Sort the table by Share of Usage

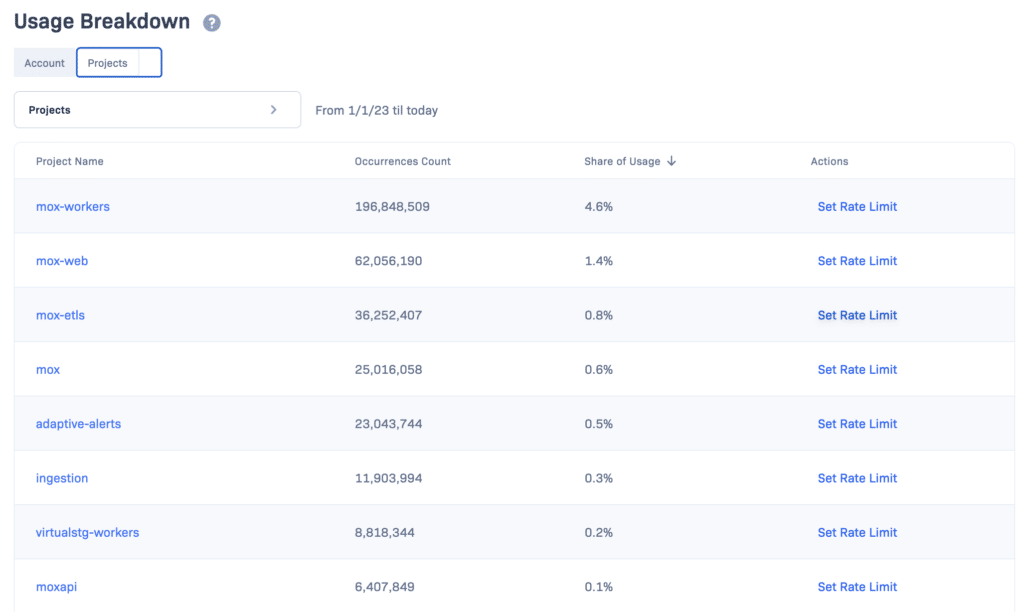tap(624, 161)
